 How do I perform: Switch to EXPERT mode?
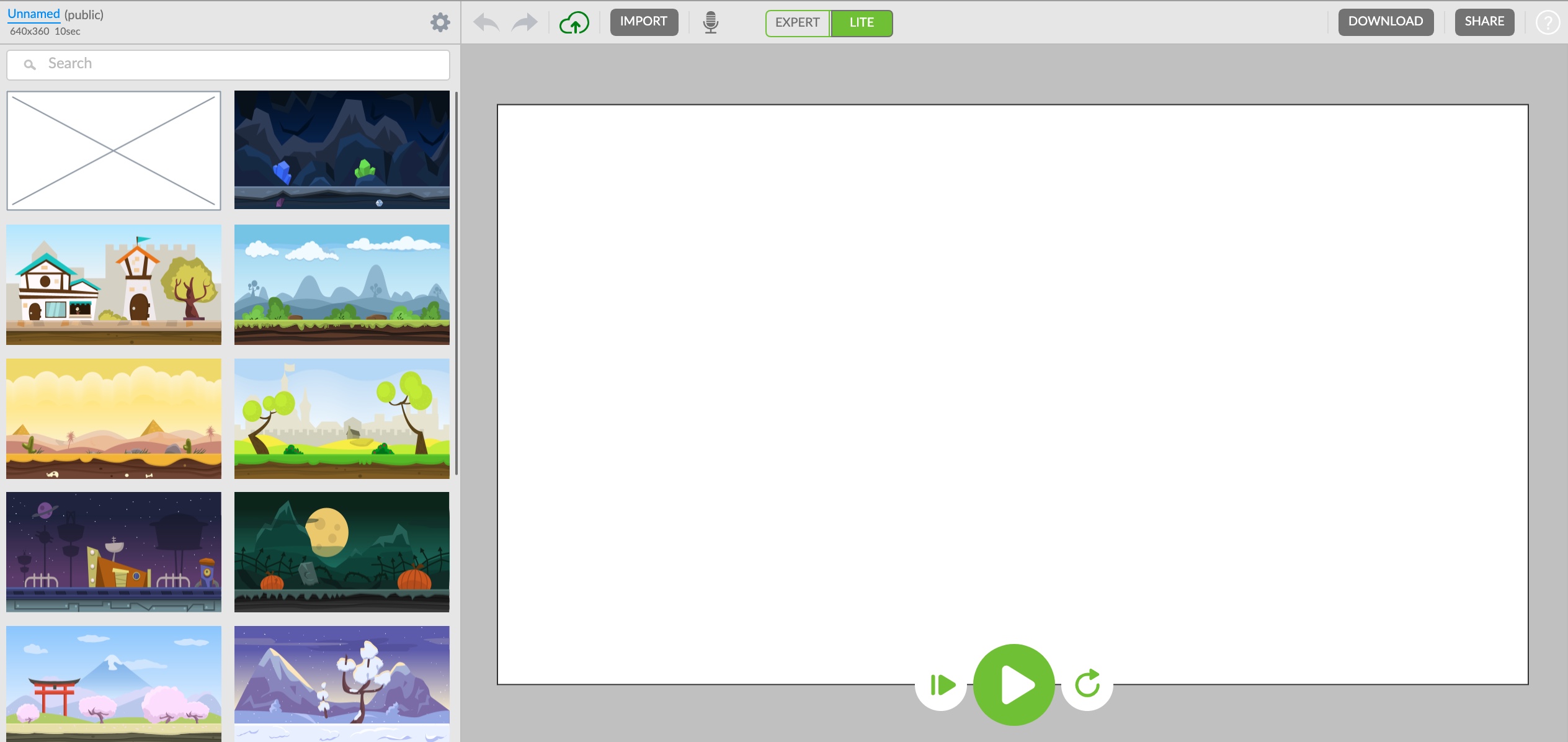798,23
